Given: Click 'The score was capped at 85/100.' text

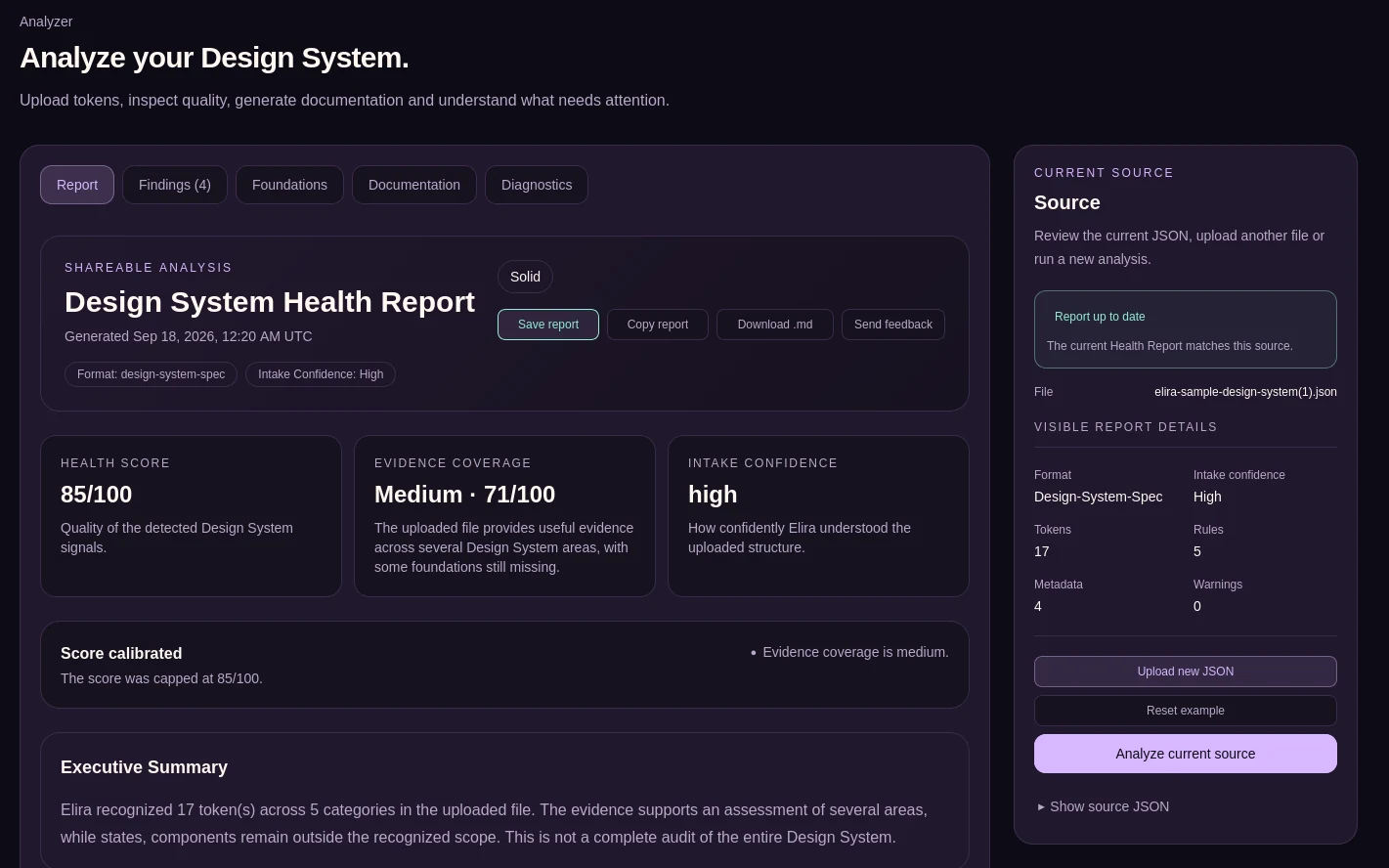Looking at the screenshot, I should pos(161,678).
